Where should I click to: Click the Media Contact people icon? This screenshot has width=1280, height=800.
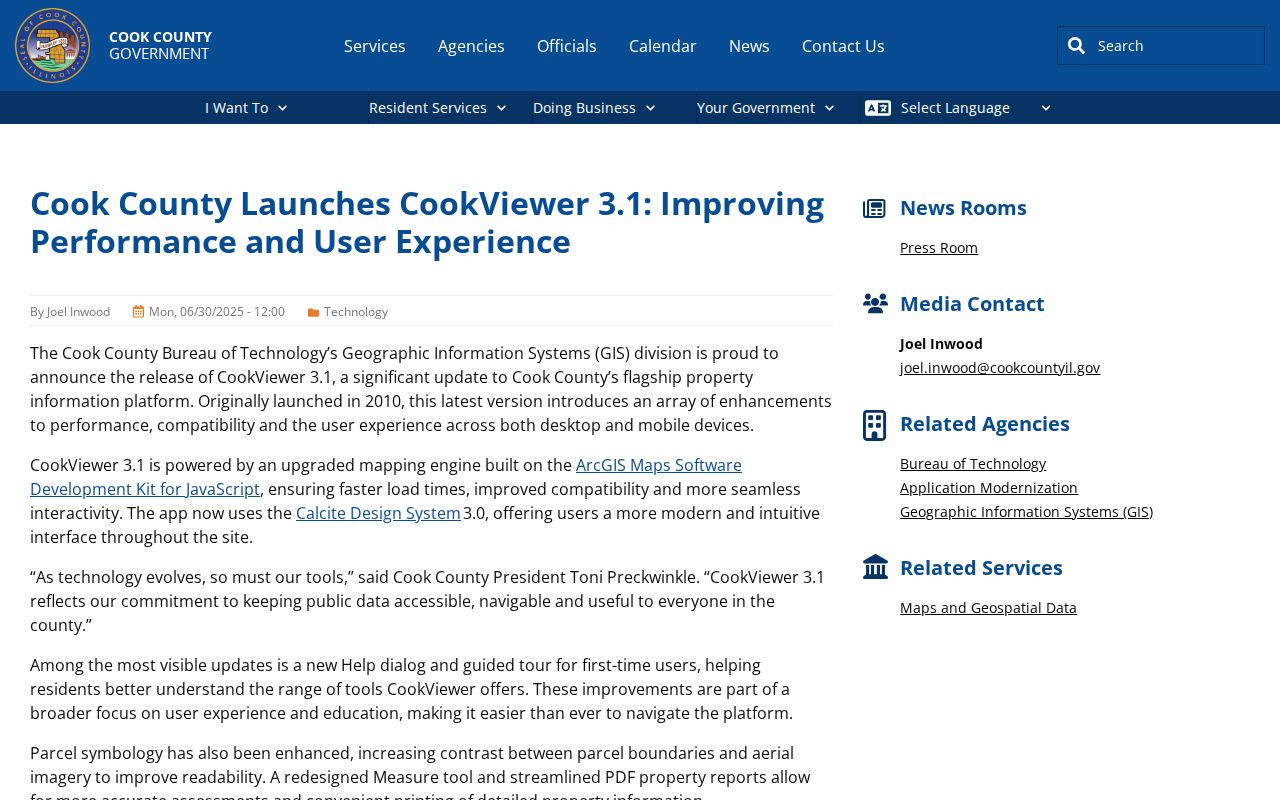pyautogui.click(x=875, y=304)
